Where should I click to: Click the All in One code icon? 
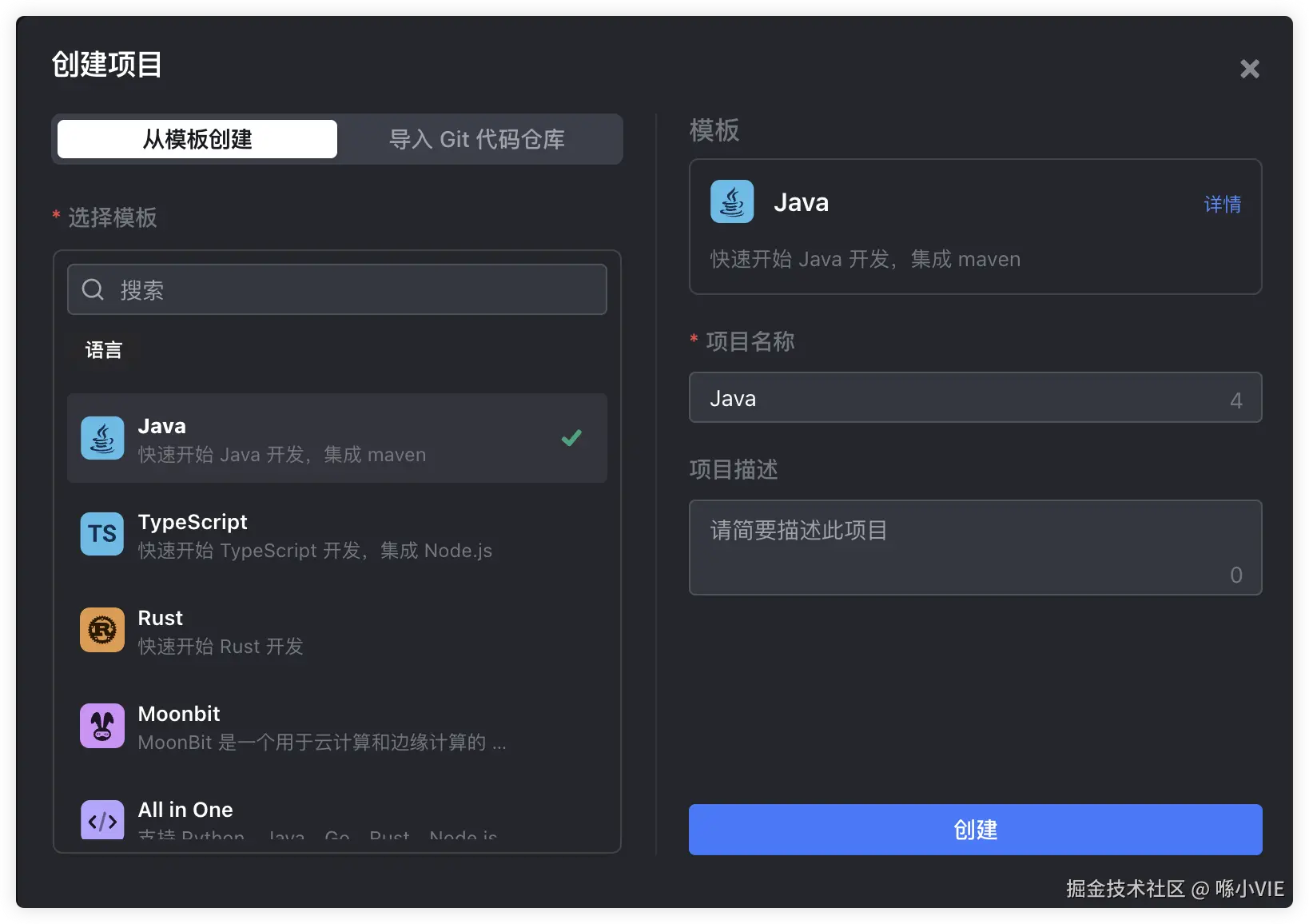102,819
